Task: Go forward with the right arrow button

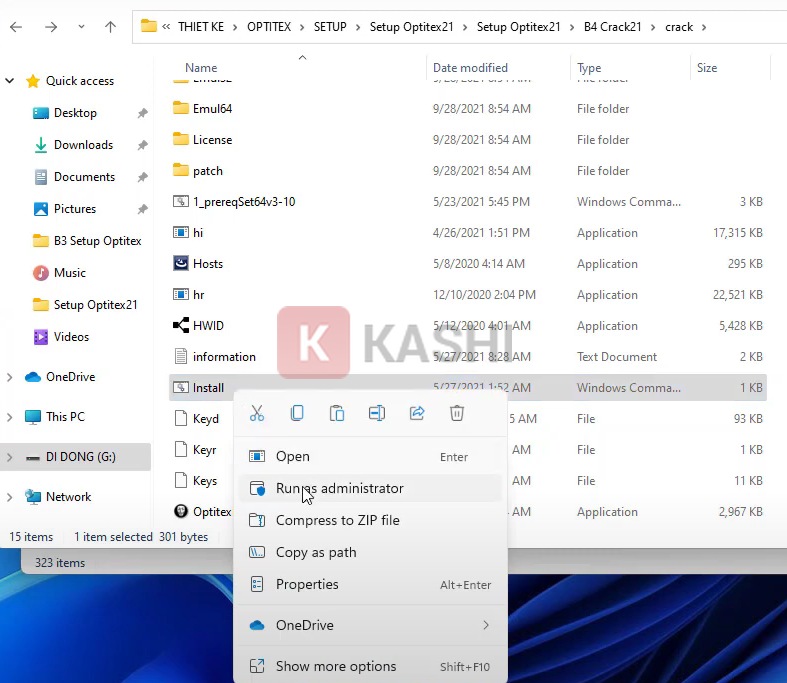Action: (x=51, y=27)
